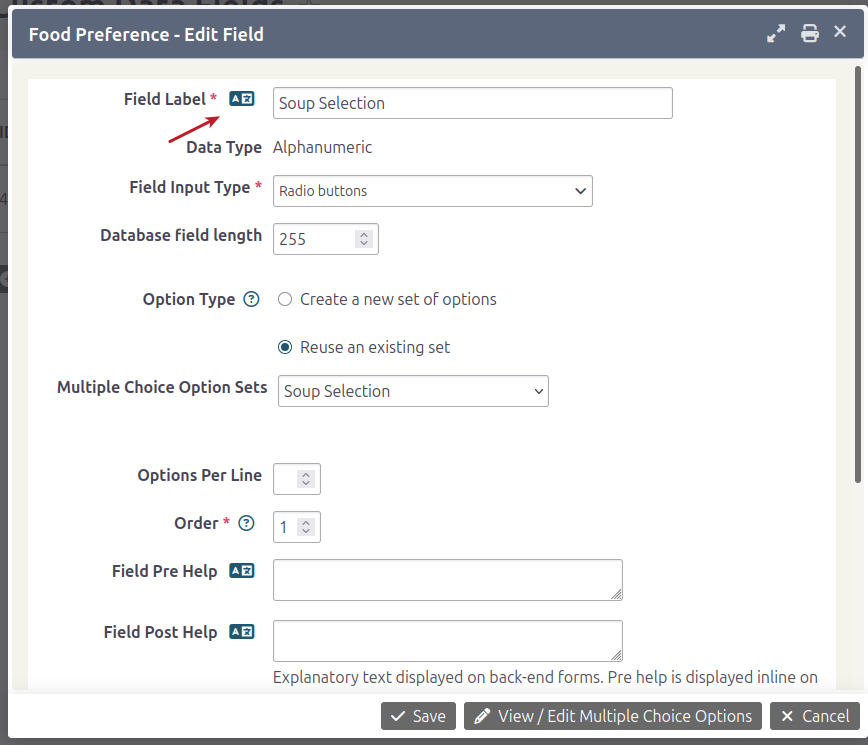This screenshot has height=745, width=868.
Task: Close the Food Preference dialog
Action: coord(840,33)
